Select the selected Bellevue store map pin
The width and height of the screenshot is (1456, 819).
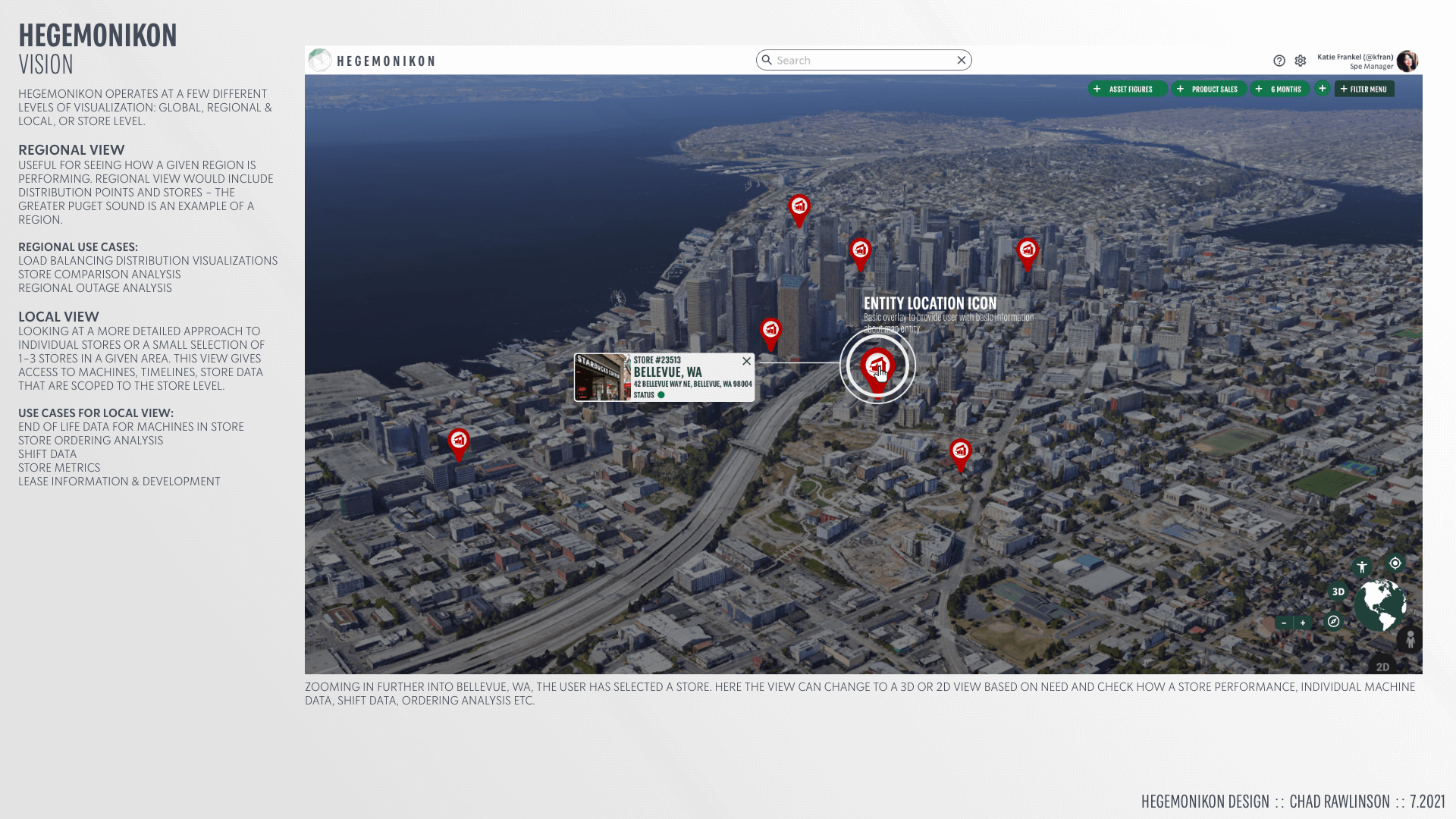[x=877, y=367]
